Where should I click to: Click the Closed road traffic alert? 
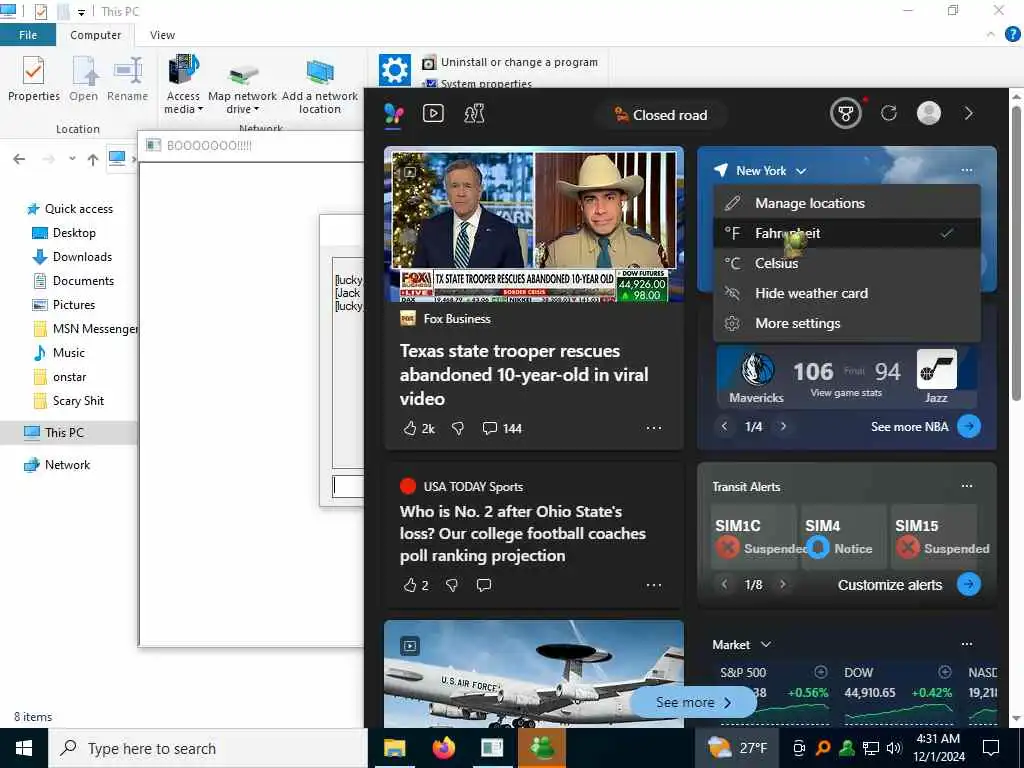coord(661,115)
